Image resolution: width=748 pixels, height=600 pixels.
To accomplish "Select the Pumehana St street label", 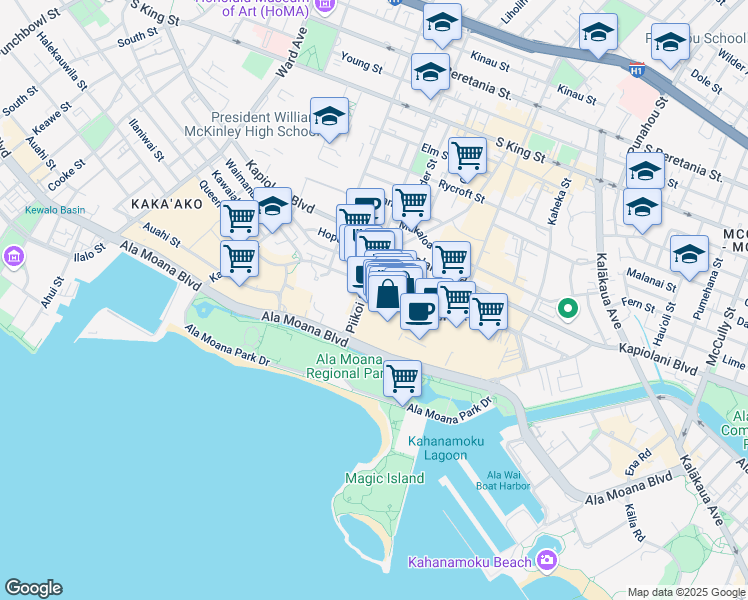I will [708, 289].
